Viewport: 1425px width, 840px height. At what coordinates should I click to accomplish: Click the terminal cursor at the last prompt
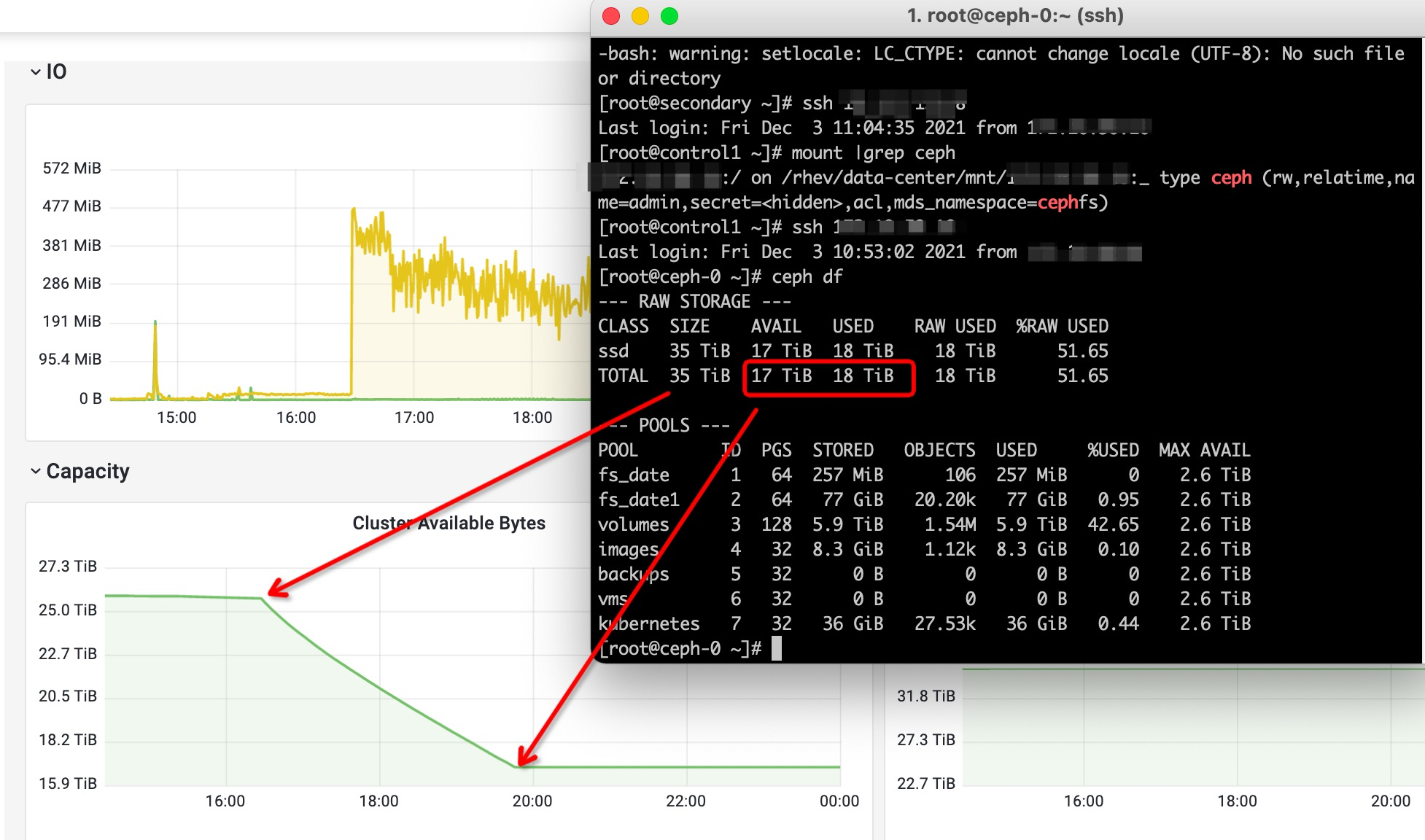pyautogui.click(x=777, y=648)
